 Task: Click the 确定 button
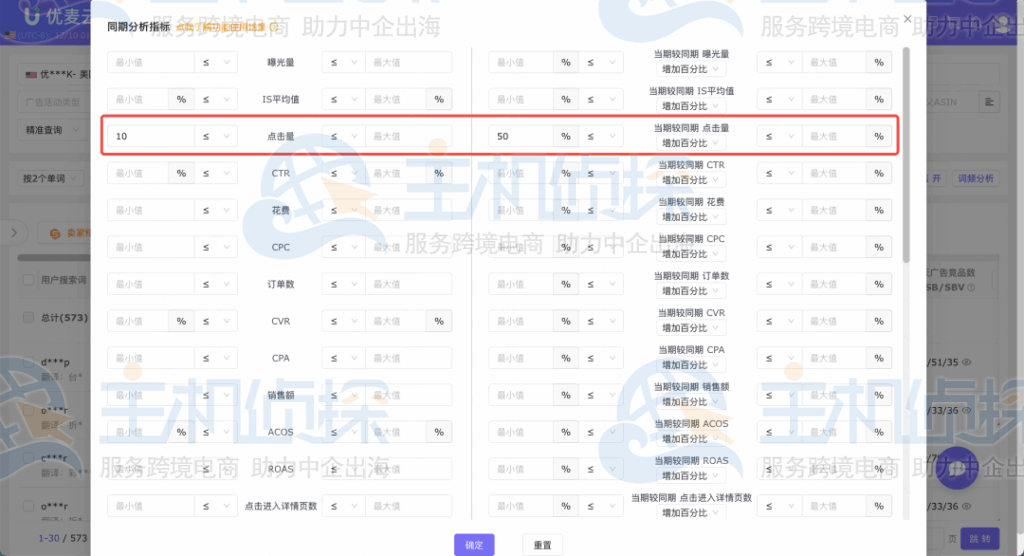point(474,545)
